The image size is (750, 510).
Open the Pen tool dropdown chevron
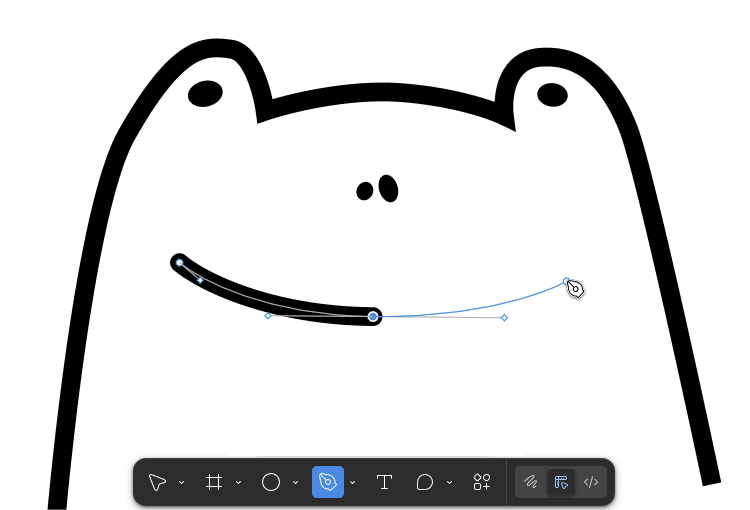[353, 483]
